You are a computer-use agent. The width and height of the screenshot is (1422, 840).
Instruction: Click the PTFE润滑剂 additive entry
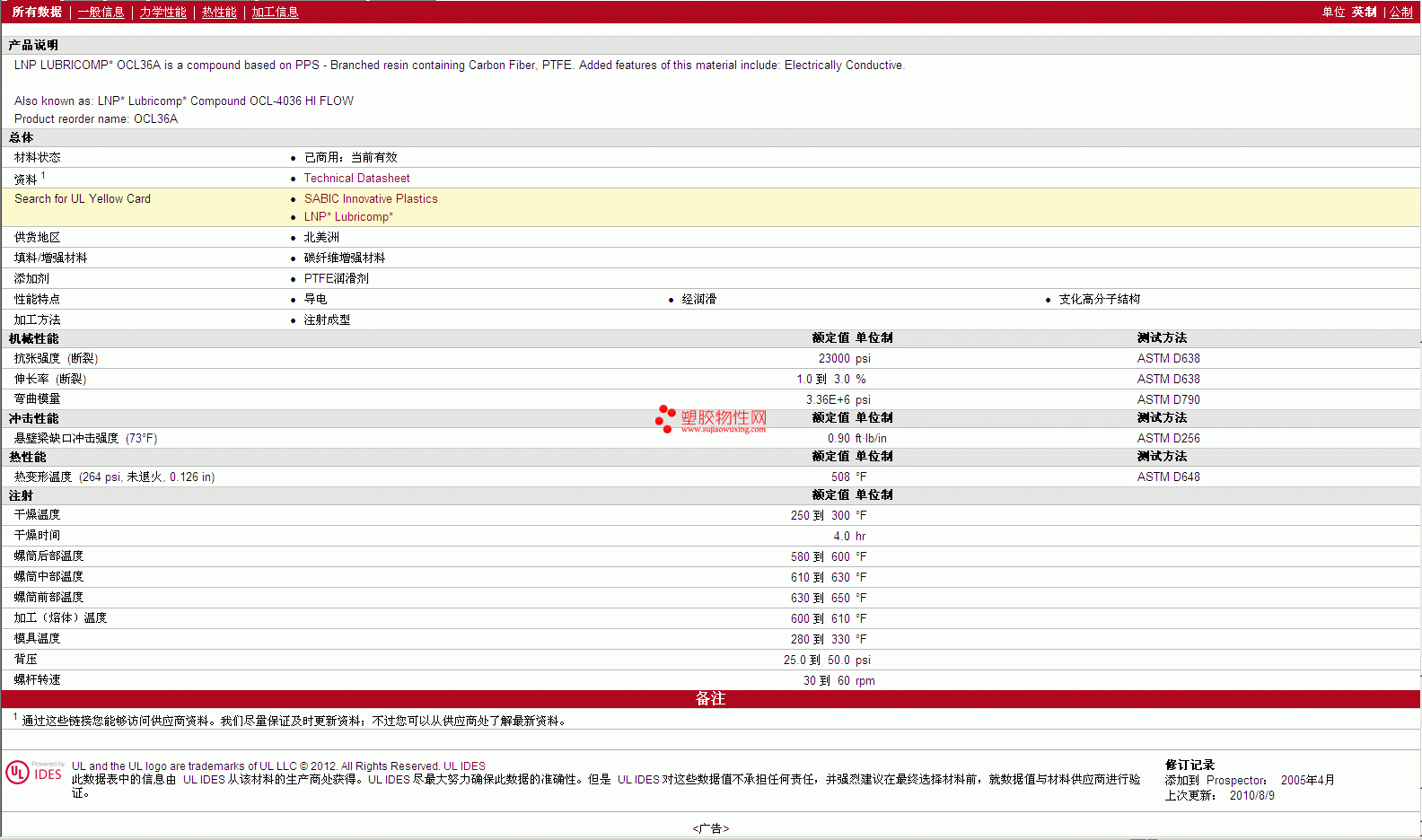pyautogui.click(x=336, y=279)
